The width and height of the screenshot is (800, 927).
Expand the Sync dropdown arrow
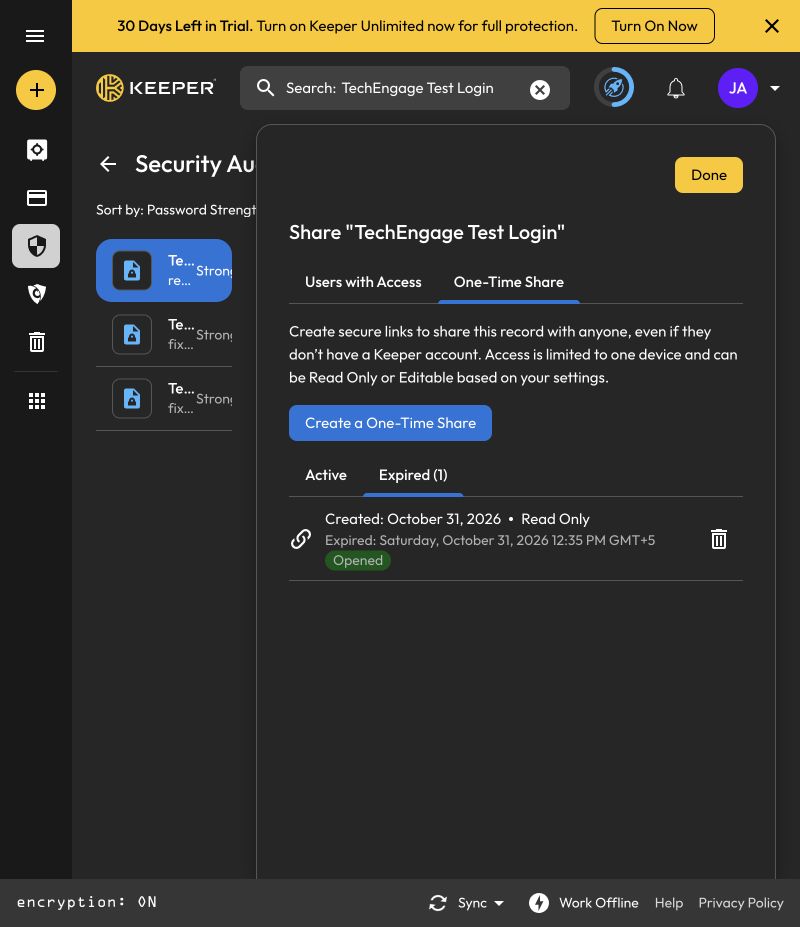point(498,903)
